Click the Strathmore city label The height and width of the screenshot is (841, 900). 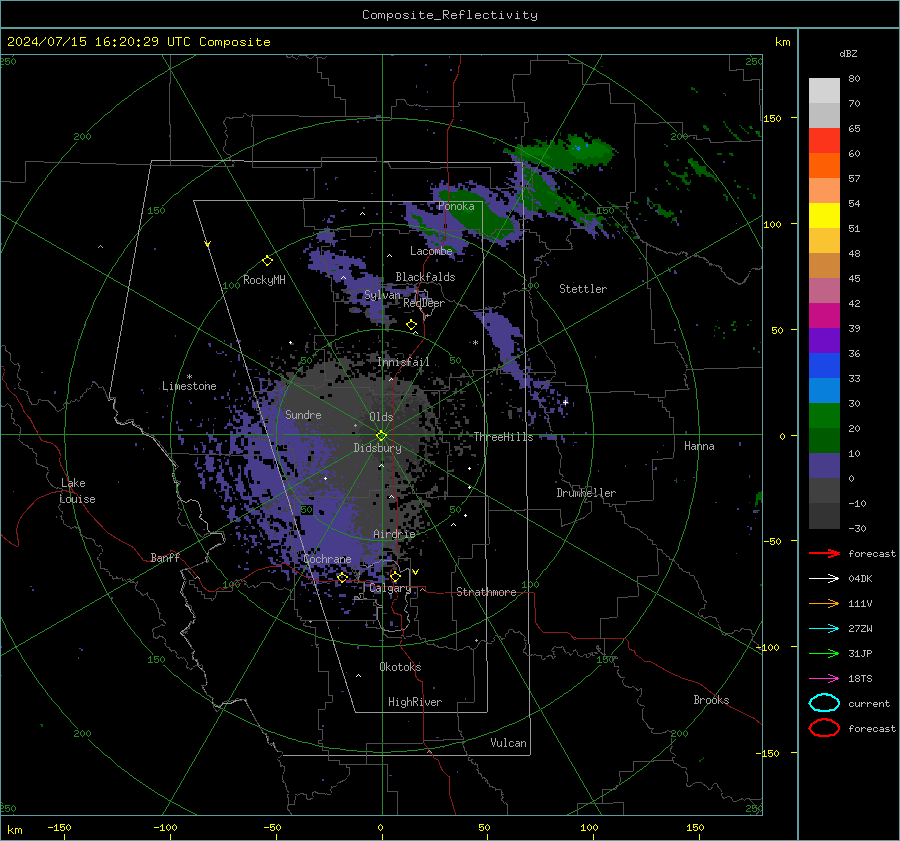(486, 592)
